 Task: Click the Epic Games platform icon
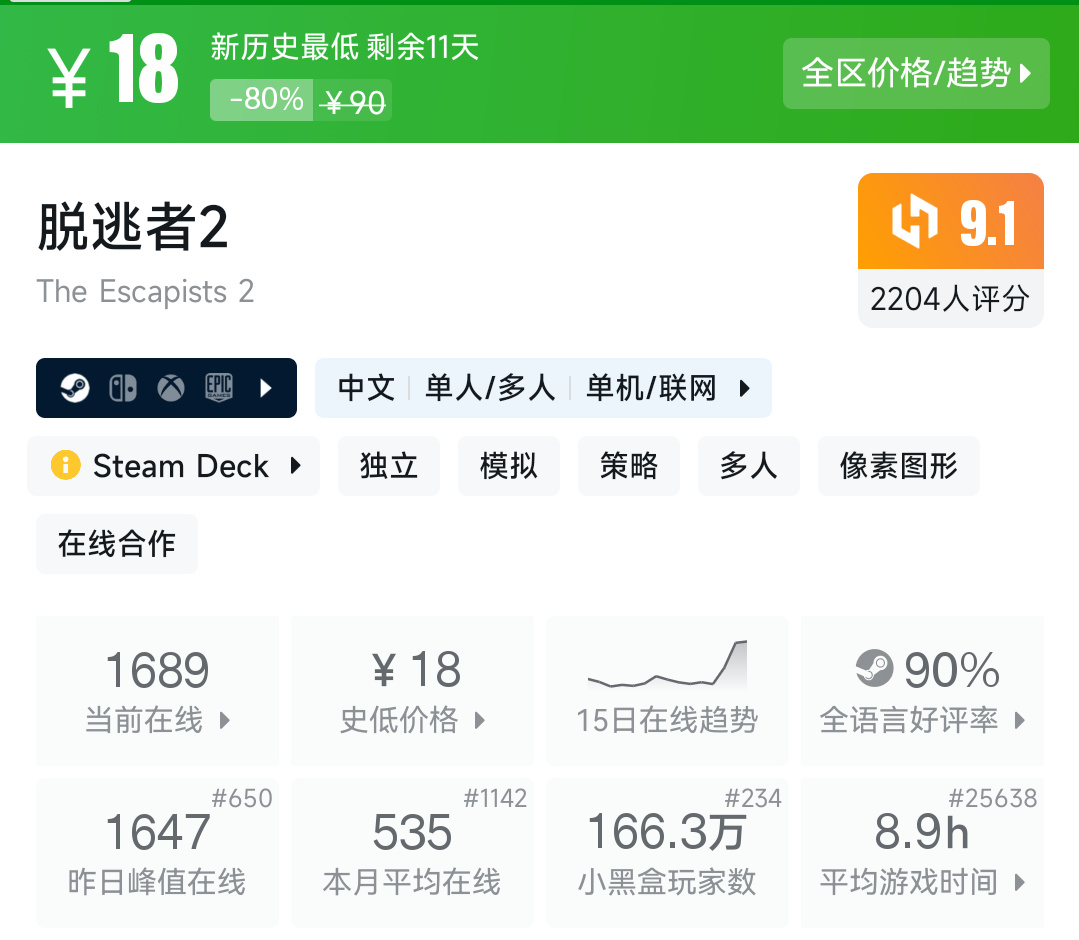219,388
